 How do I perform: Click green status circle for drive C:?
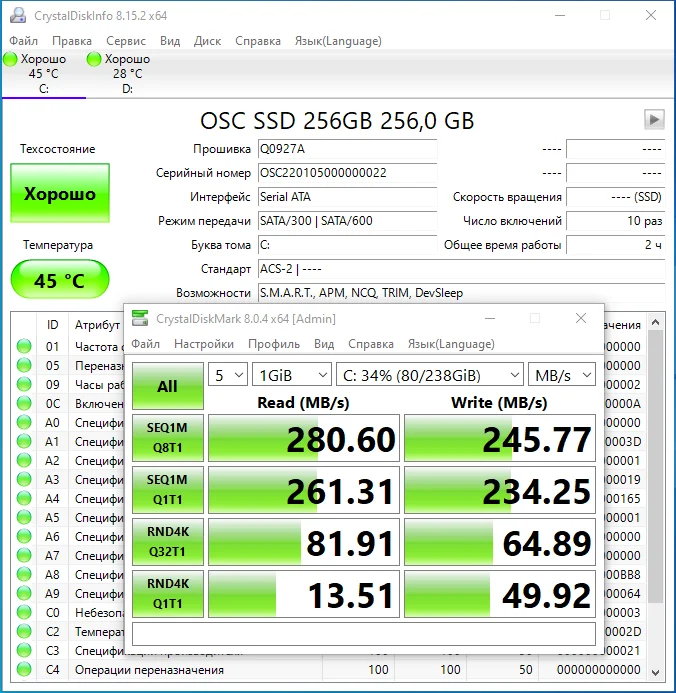tap(10, 59)
